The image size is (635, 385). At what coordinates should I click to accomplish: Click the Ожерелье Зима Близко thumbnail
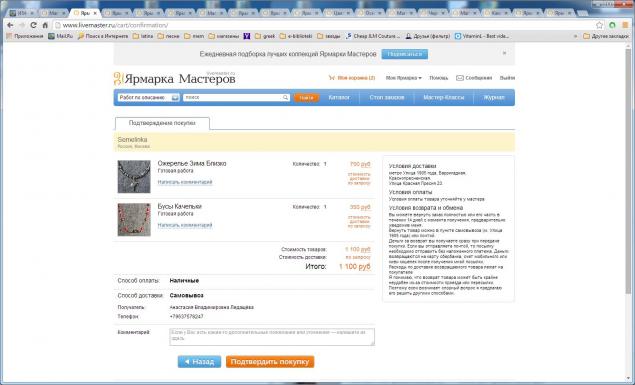click(x=134, y=177)
